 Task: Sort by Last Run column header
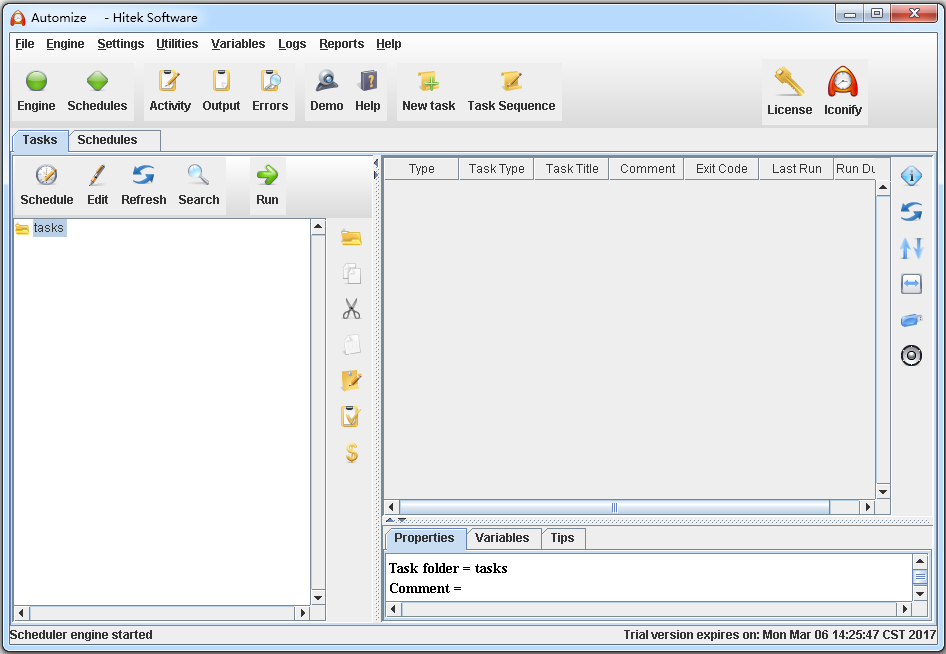click(x=796, y=169)
